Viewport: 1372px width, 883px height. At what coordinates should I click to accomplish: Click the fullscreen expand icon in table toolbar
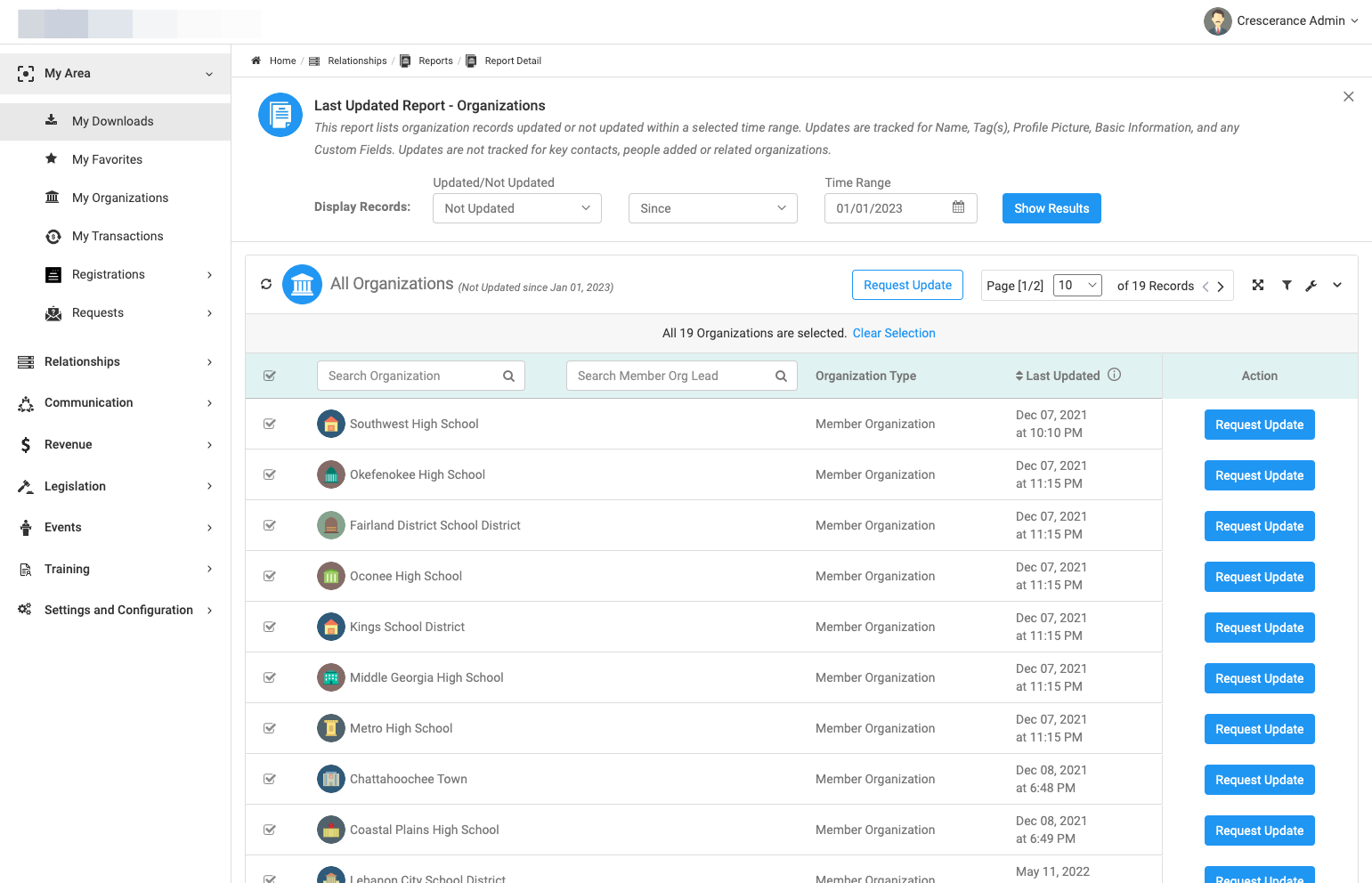click(1258, 285)
